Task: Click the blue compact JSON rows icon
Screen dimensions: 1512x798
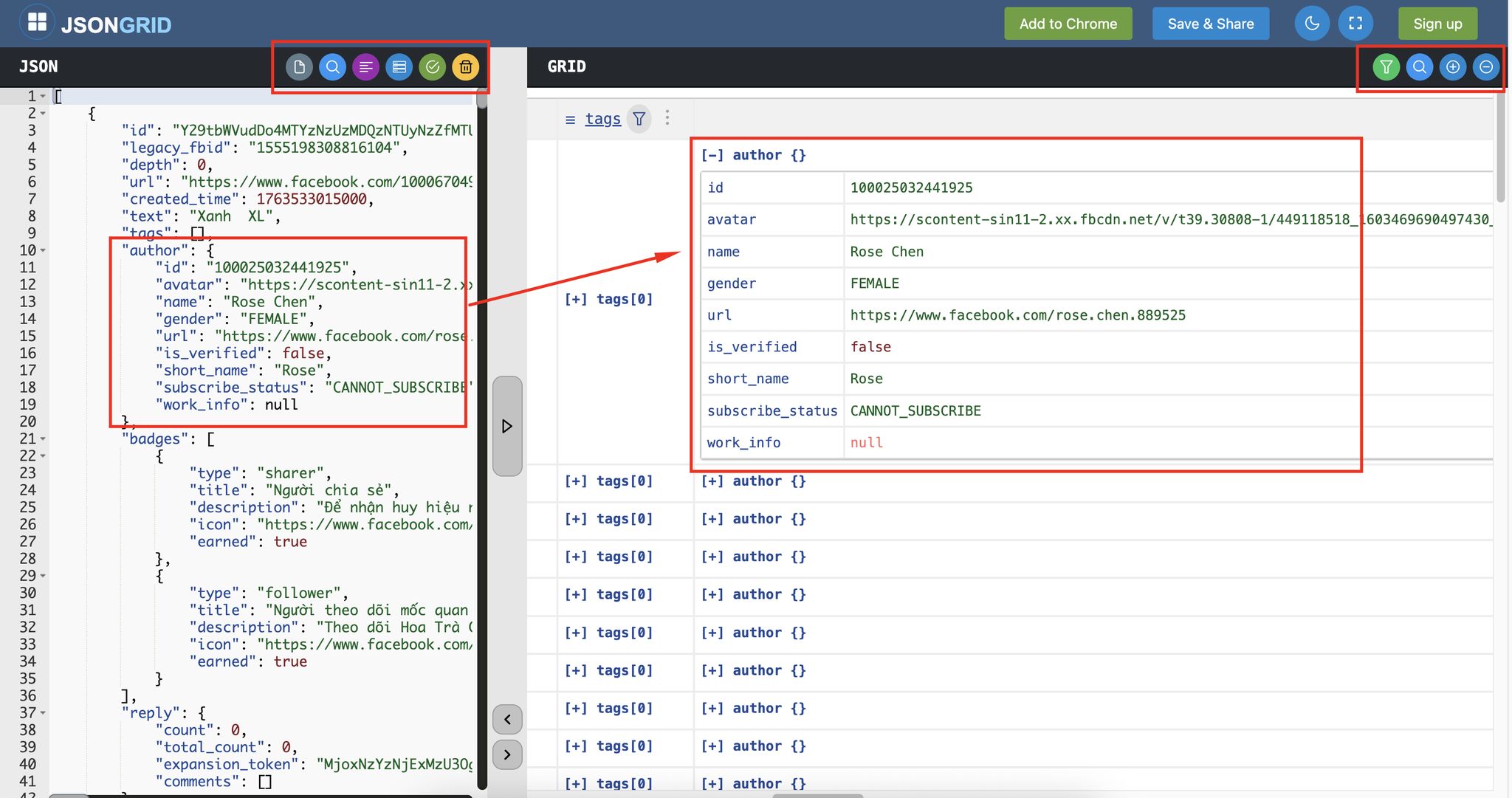Action: coord(399,67)
